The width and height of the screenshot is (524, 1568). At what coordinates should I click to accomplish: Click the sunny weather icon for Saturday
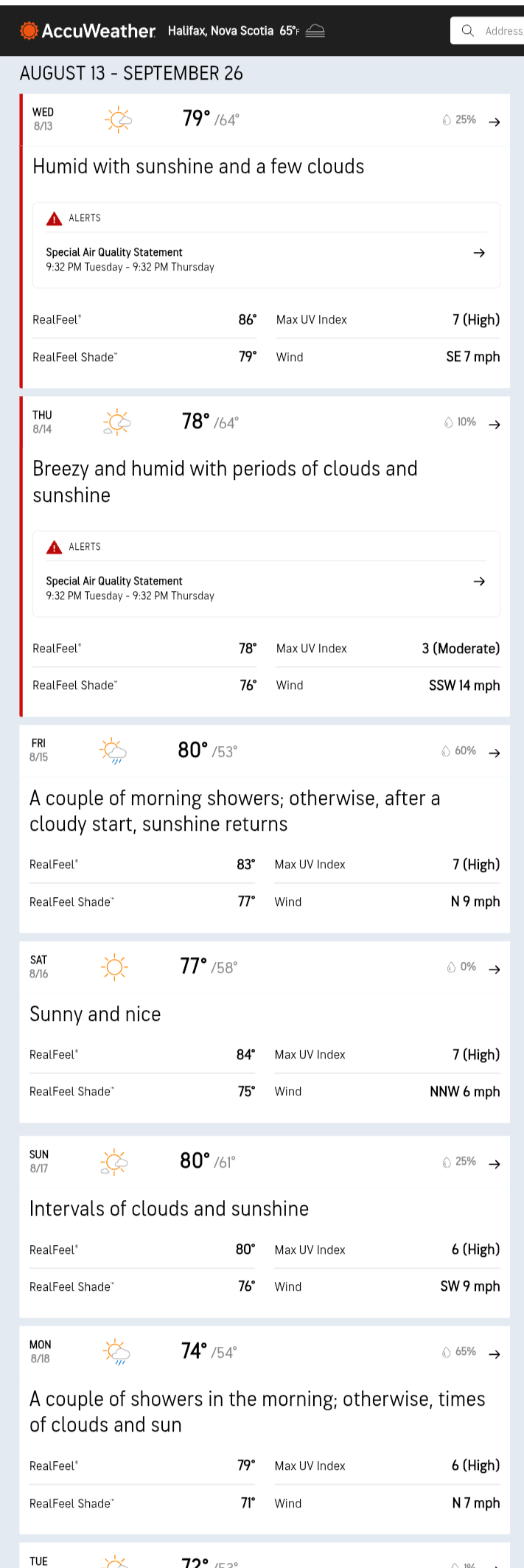[x=114, y=966]
